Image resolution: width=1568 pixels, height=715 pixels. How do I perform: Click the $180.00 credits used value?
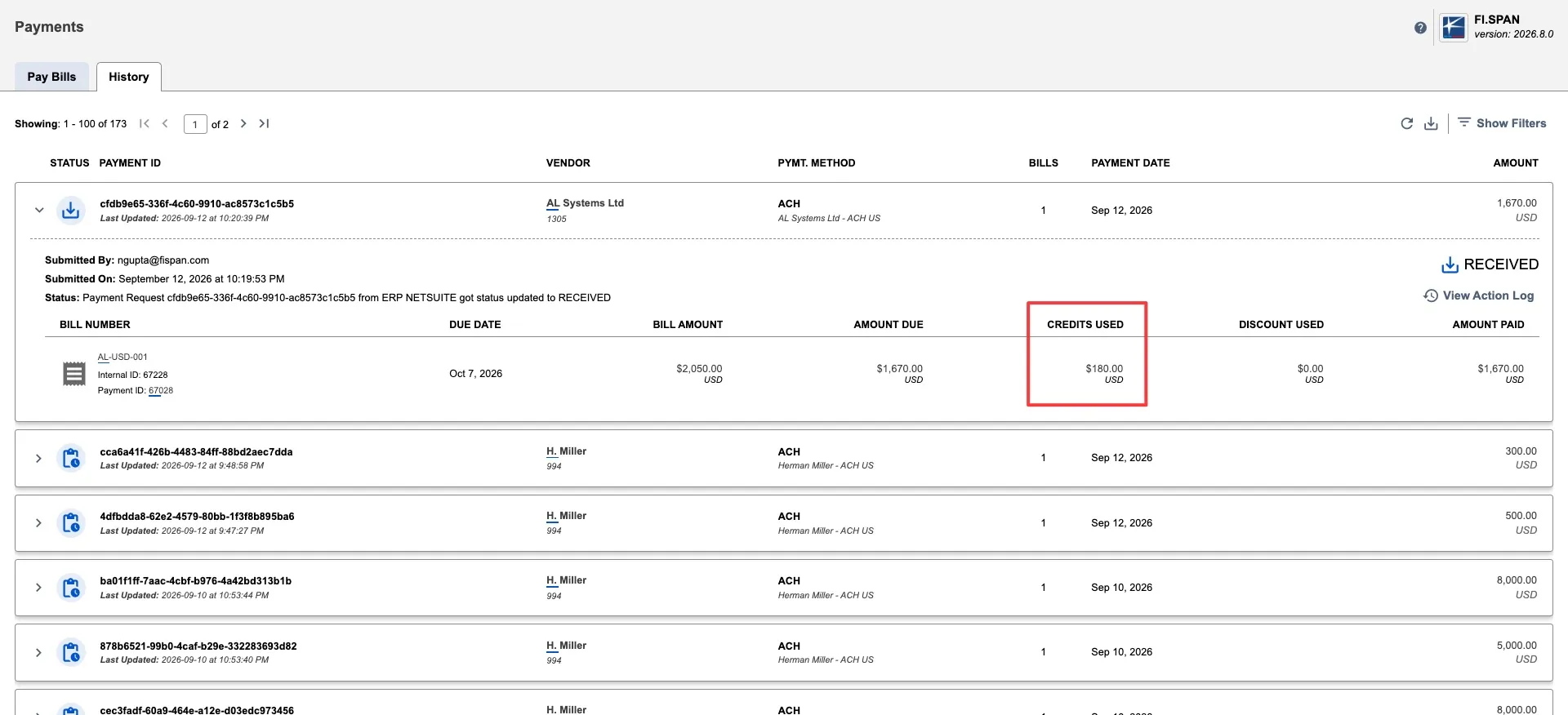(1104, 369)
